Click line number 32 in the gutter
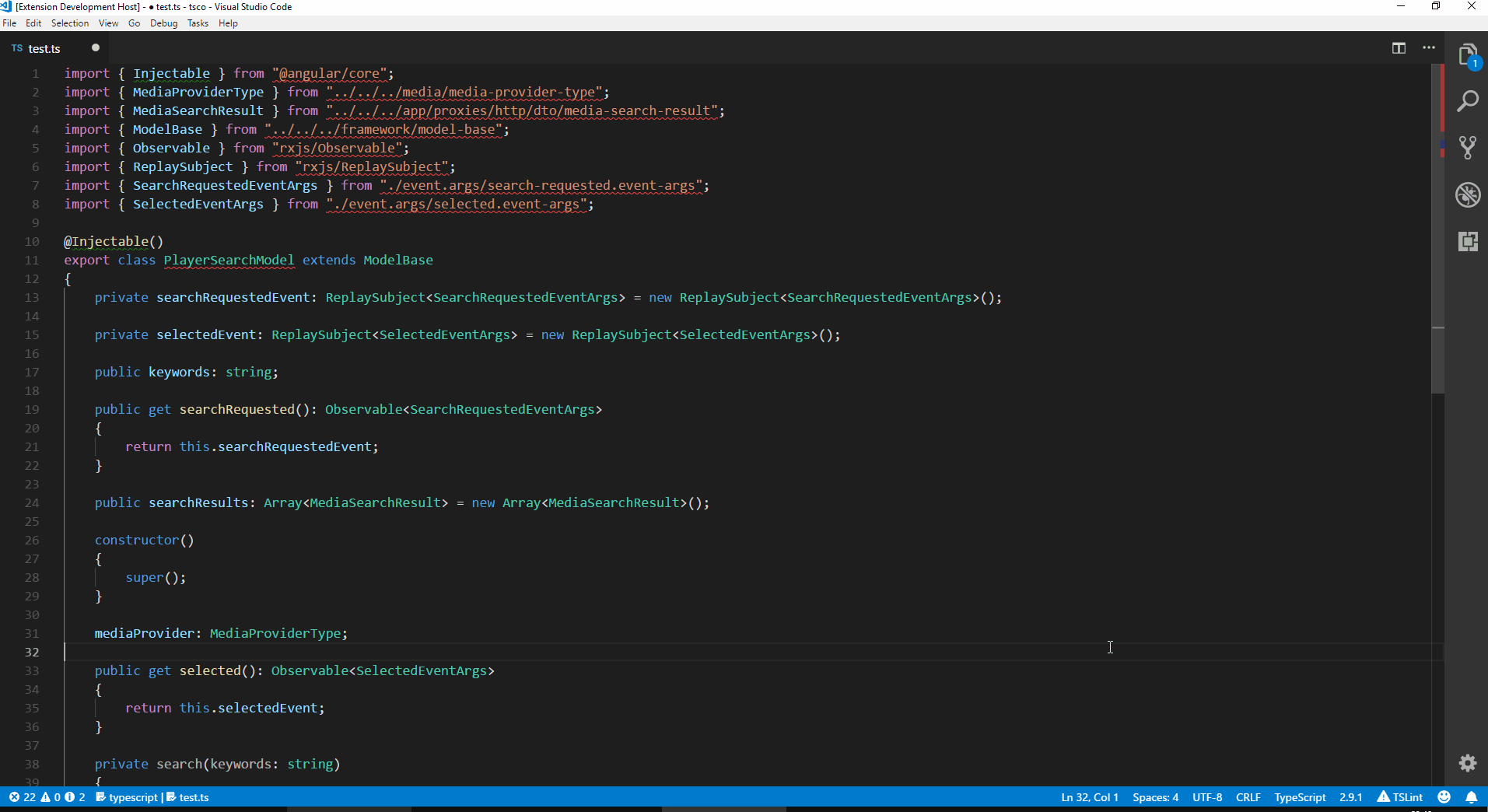The width and height of the screenshot is (1488, 812). point(32,652)
